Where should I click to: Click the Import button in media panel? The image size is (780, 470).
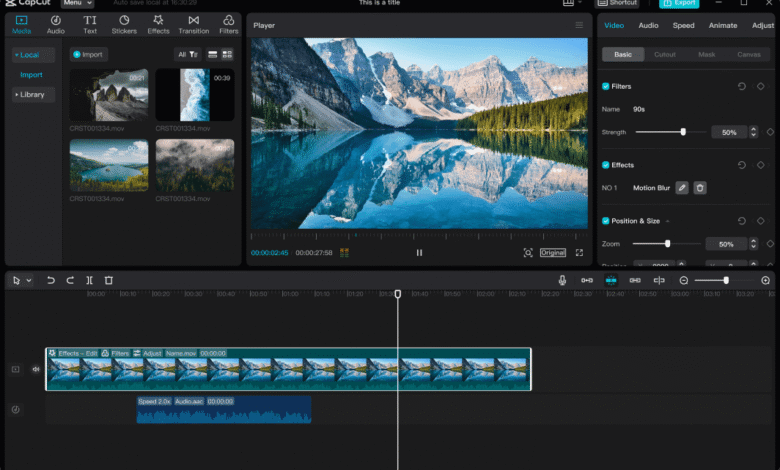coord(89,54)
